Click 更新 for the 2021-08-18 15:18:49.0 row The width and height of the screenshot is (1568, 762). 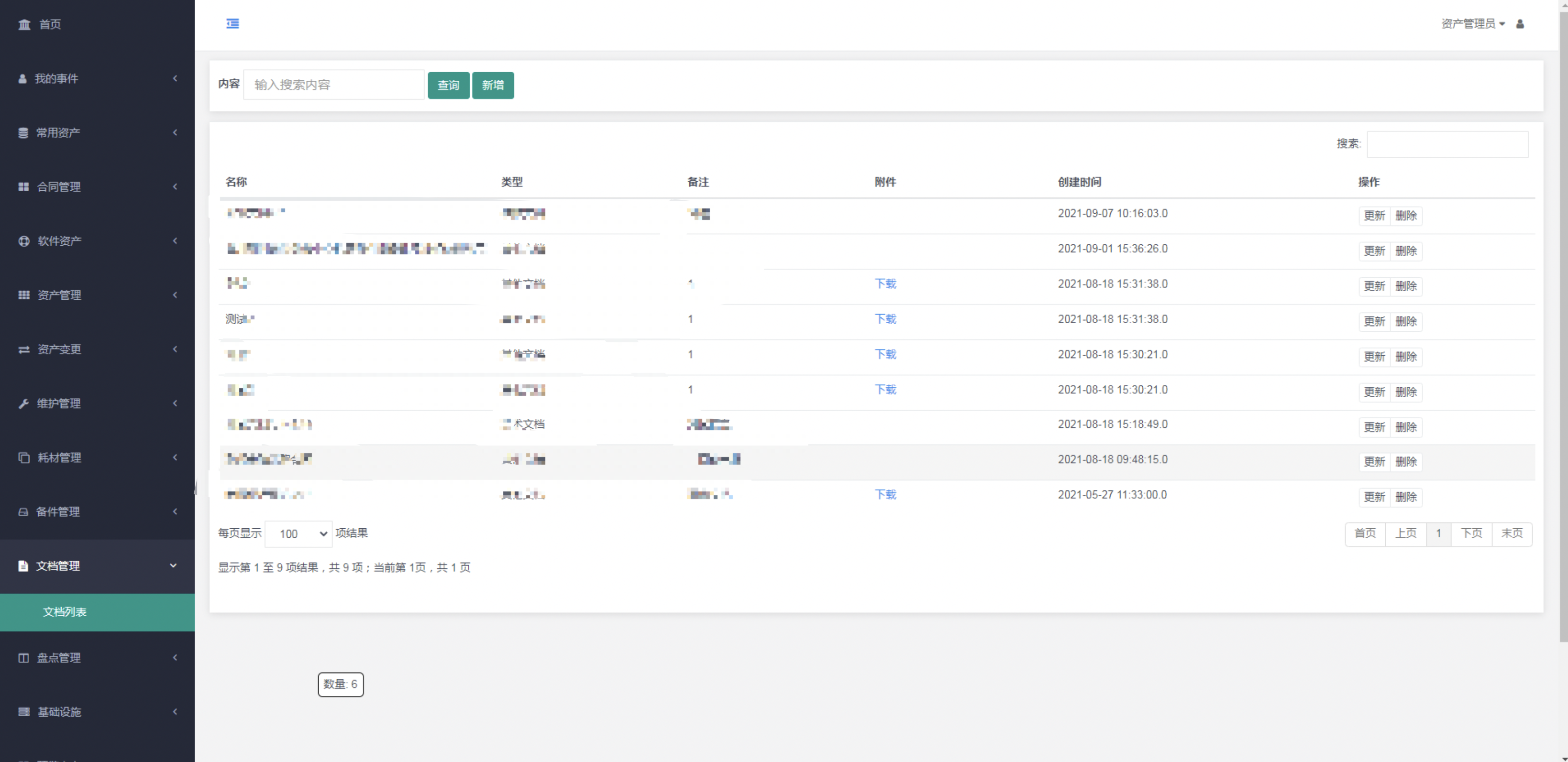(1374, 427)
